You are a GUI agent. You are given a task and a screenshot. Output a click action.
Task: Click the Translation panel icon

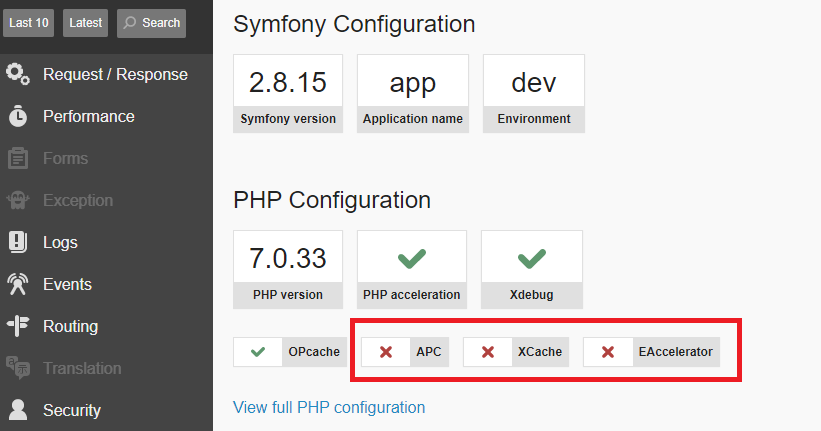(x=18, y=368)
